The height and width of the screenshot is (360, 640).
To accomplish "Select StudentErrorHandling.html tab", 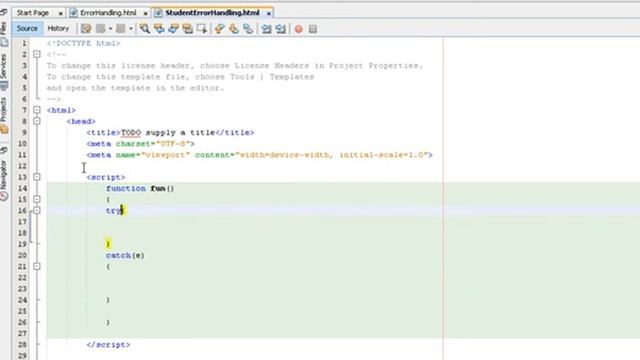I will [212, 13].
